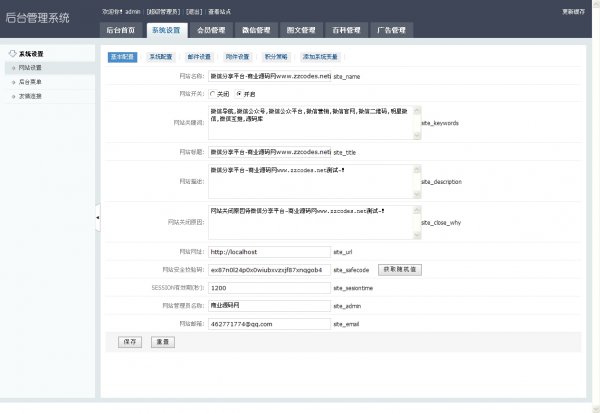Open 后台菜单 in the sidebar
This screenshot has width=600, height=413.
[30, 82]
